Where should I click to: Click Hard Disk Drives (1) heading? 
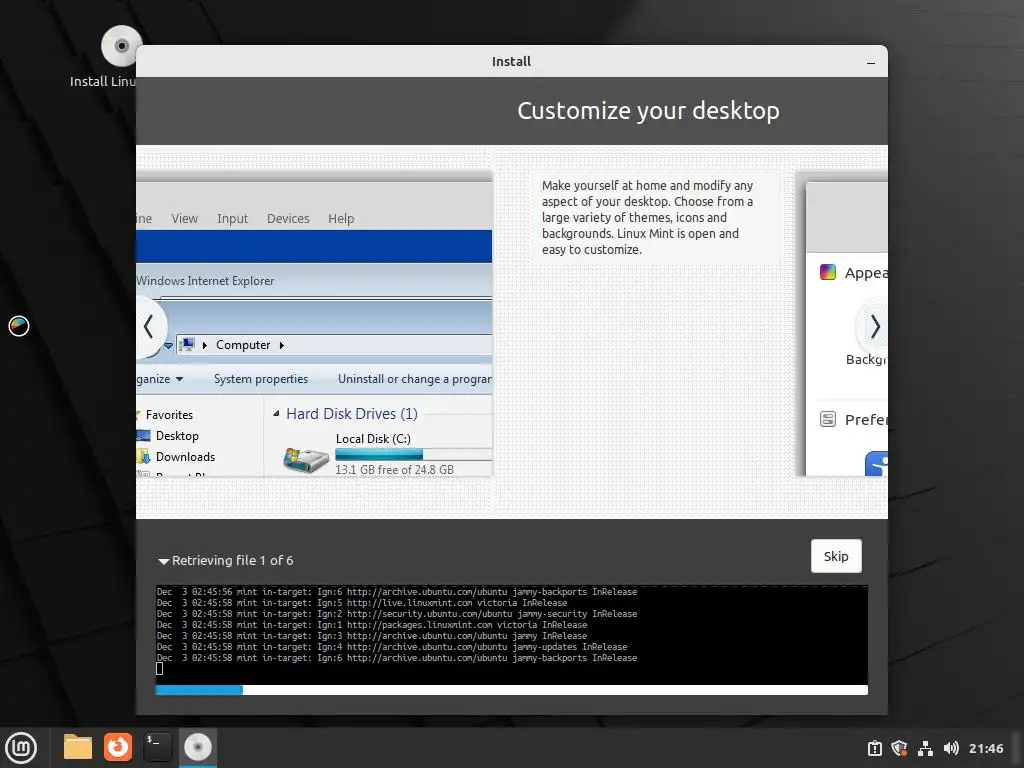[x=351, y=414]
